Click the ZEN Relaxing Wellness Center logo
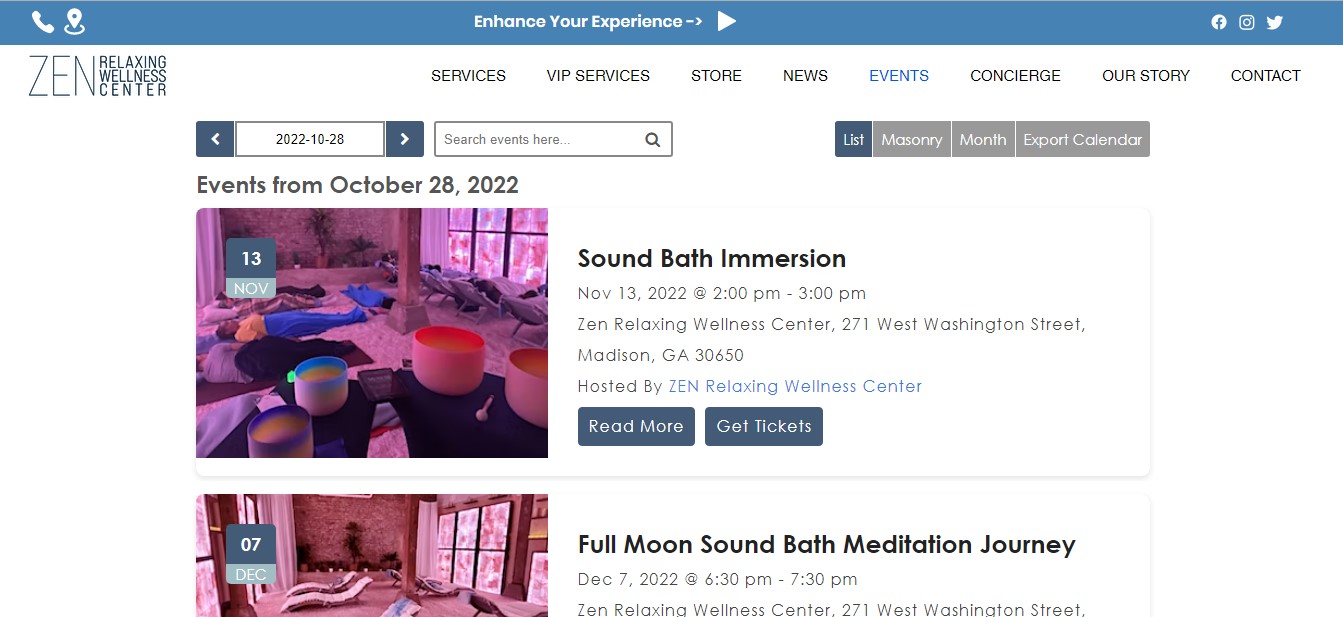This screenshot has width=1343, height=617. (x=98, y=76)
